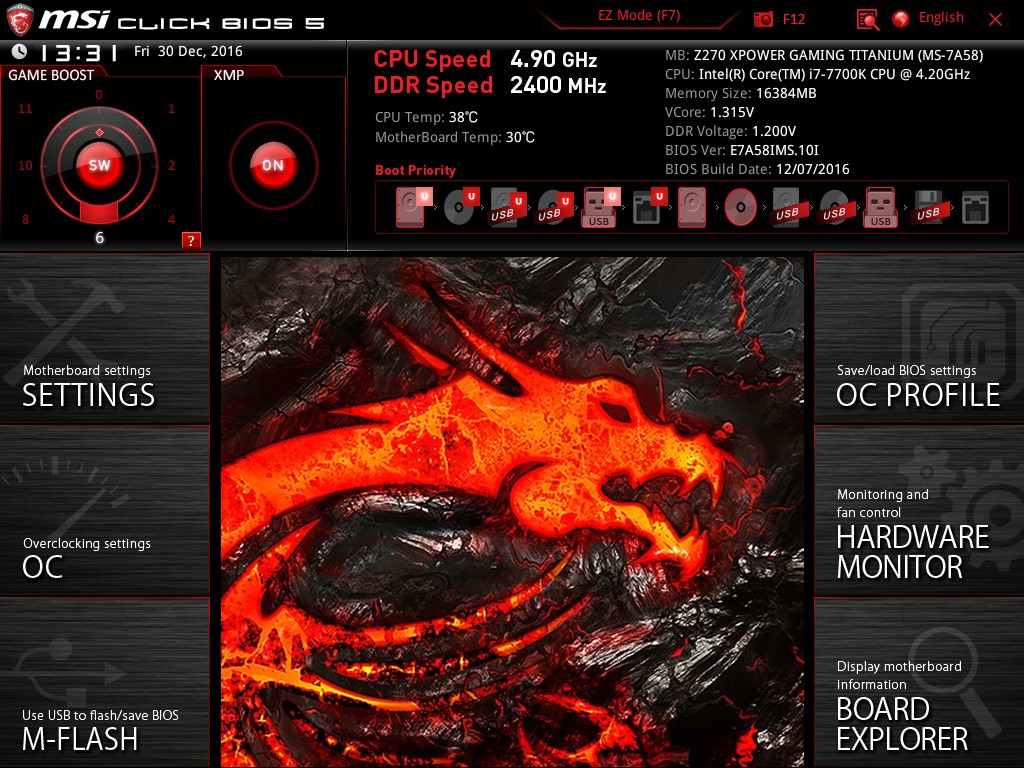The height and width of the screenshot is (768, 1024).
Task: Click the Game Boost help question mark
Action: point(191,240)
